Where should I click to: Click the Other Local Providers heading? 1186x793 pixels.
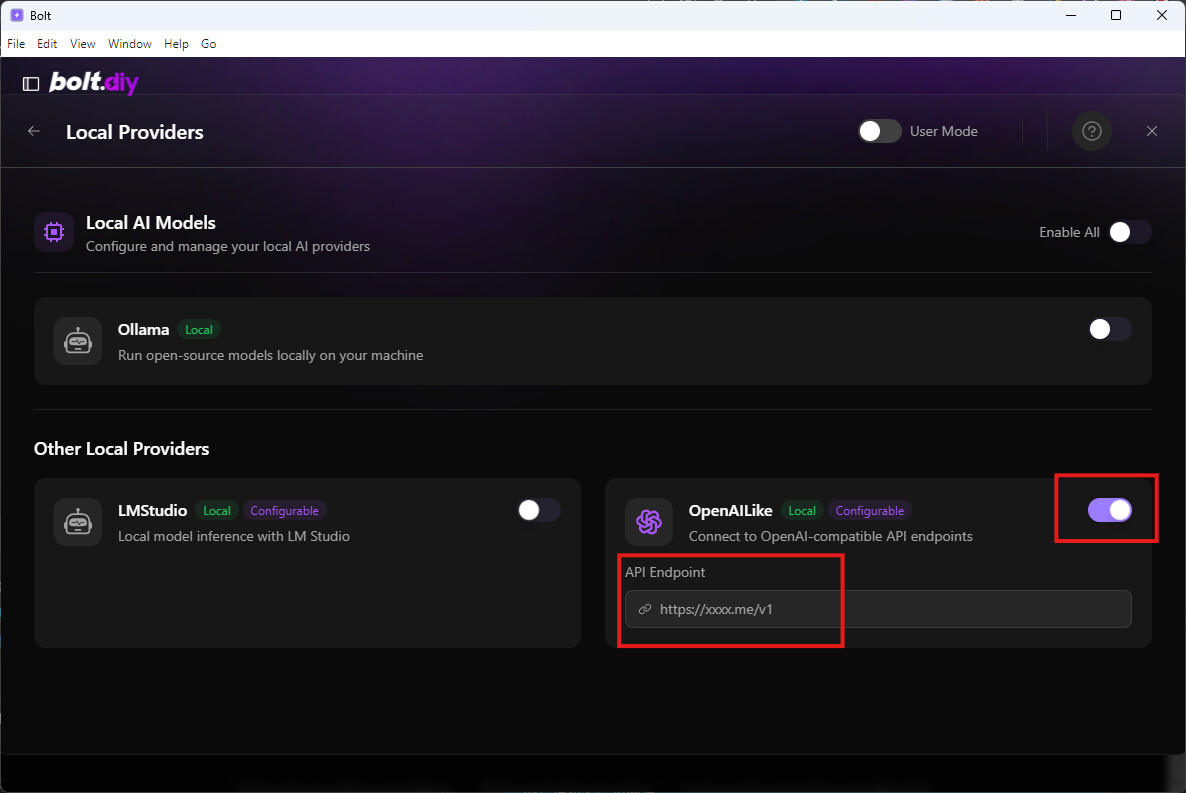click(122, 449)
